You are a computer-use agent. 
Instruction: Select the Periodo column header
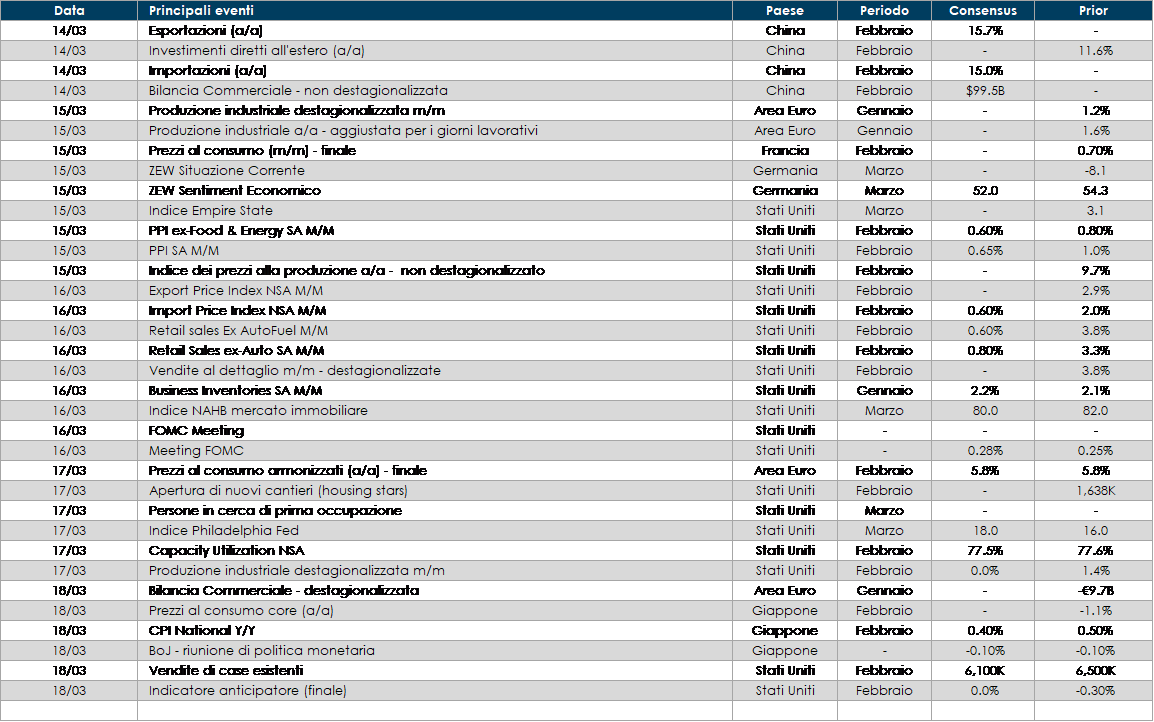click(x=884, y=11)
